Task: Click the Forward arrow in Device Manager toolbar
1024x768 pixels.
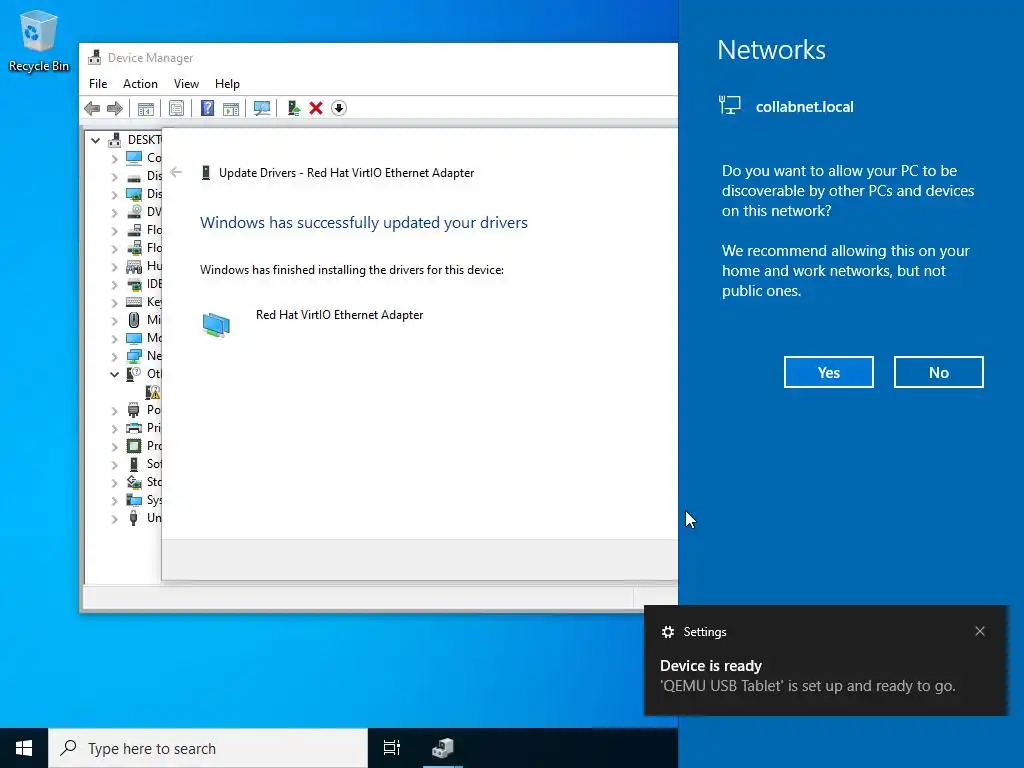Action: [x=115, y=108]
